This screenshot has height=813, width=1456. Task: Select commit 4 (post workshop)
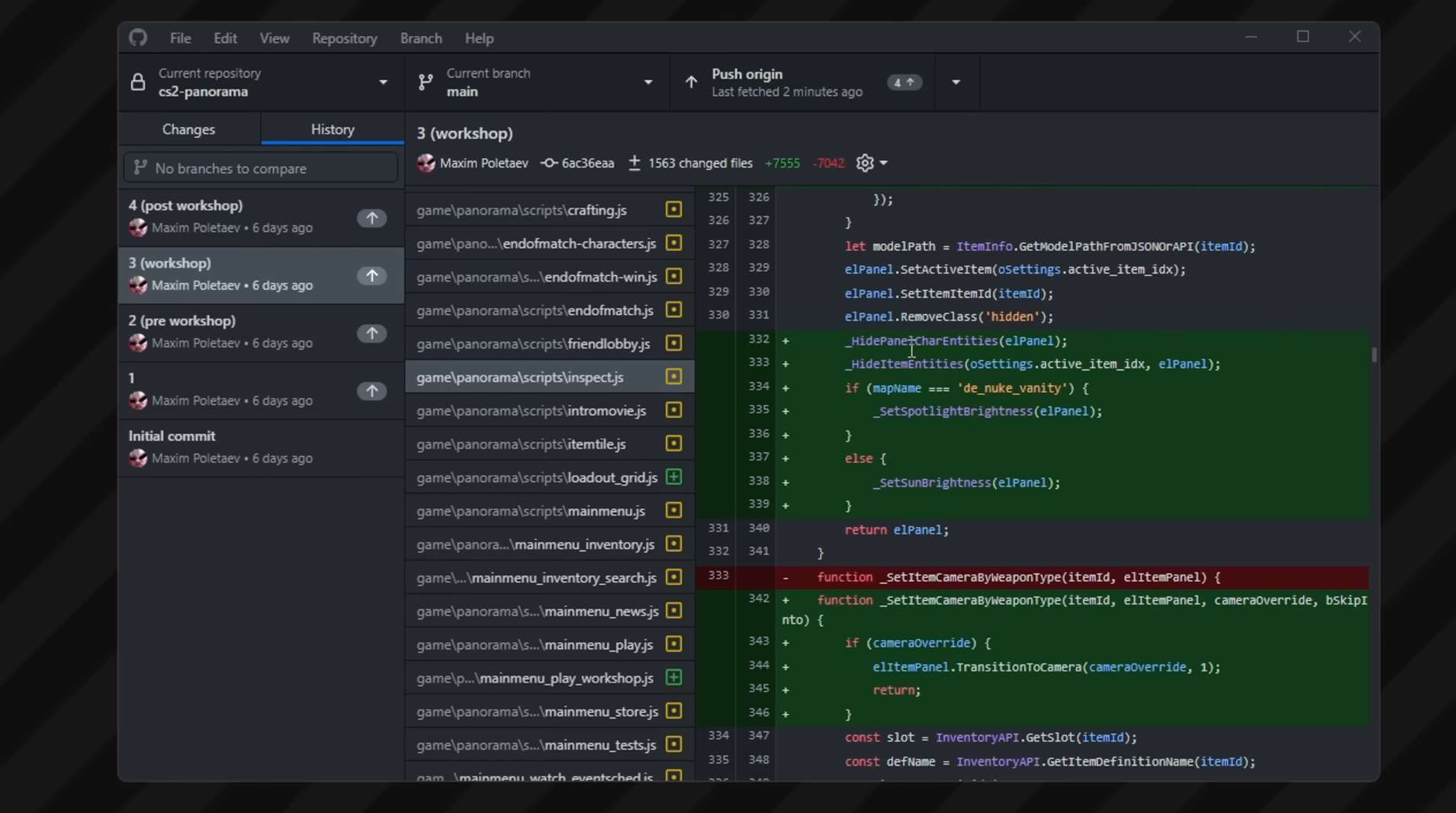pyautogui.click(x=262, y=217)
